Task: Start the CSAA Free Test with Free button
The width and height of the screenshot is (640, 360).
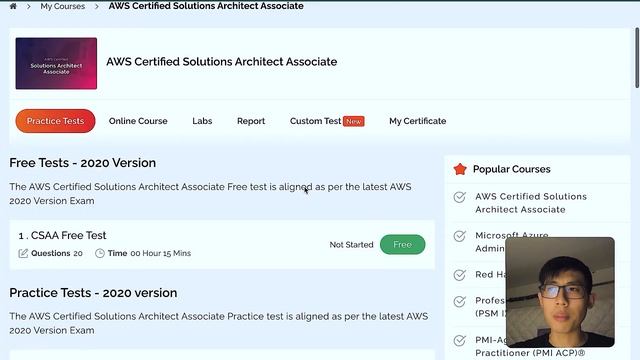Action: pyautogui.click(x=402, y=244)
